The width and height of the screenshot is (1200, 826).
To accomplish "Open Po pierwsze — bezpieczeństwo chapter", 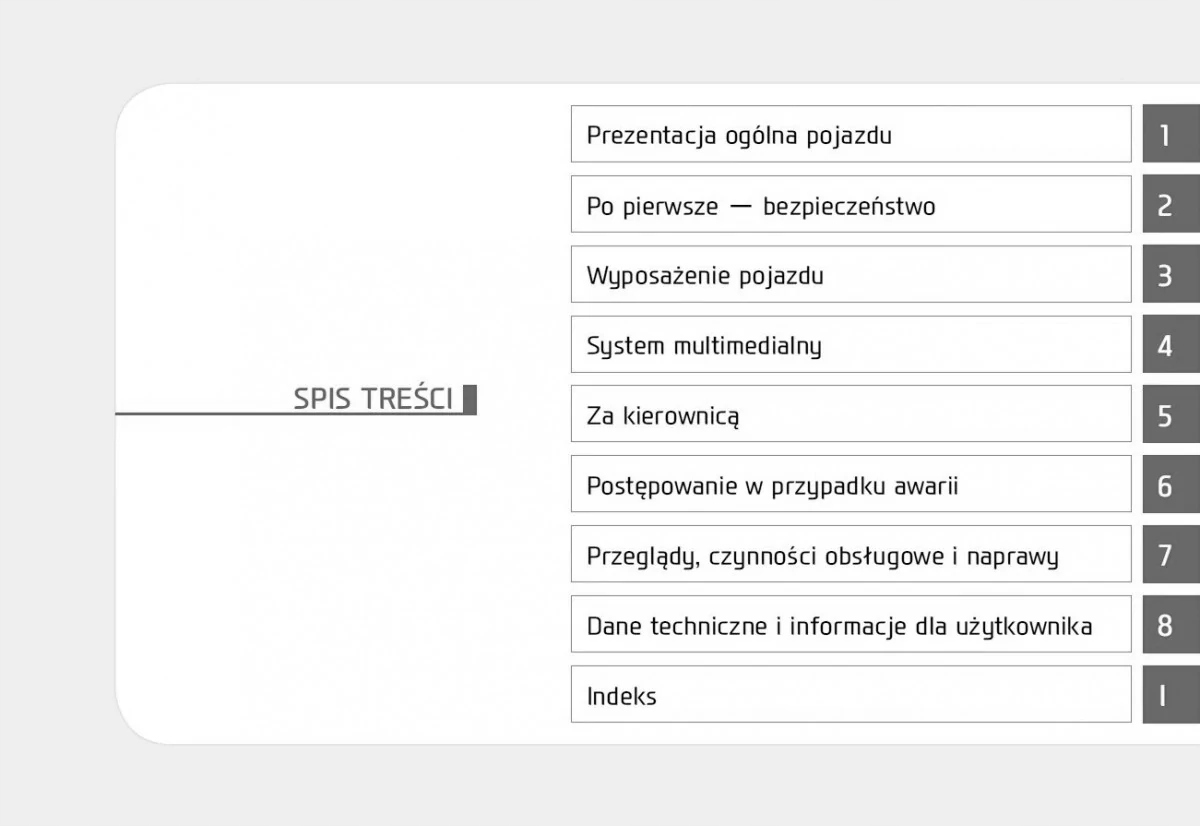I will pyautogui.click(x=850, y=205).
